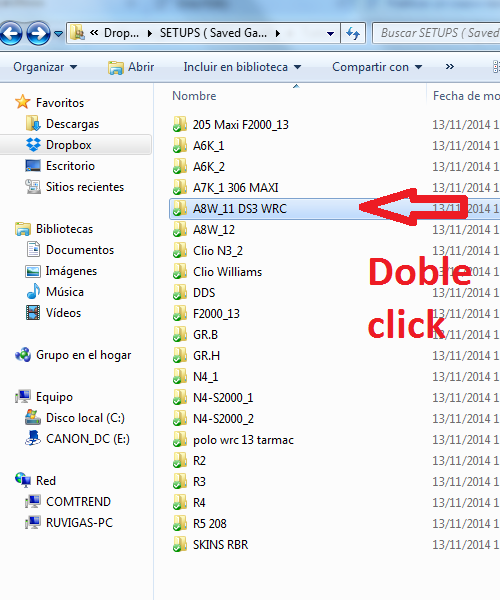Select Clio N3_2 folder icon
The width and height of the screenshot is (500, 600).
tap(179, 251)
